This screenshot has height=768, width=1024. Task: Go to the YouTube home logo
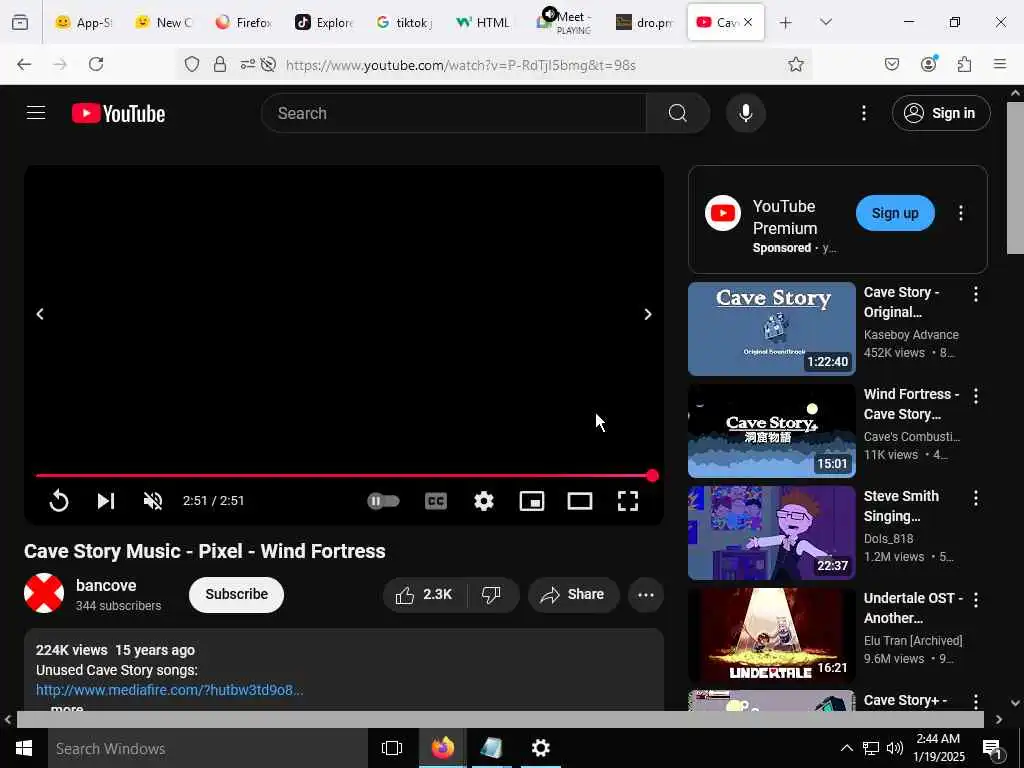tap(118, 114)
